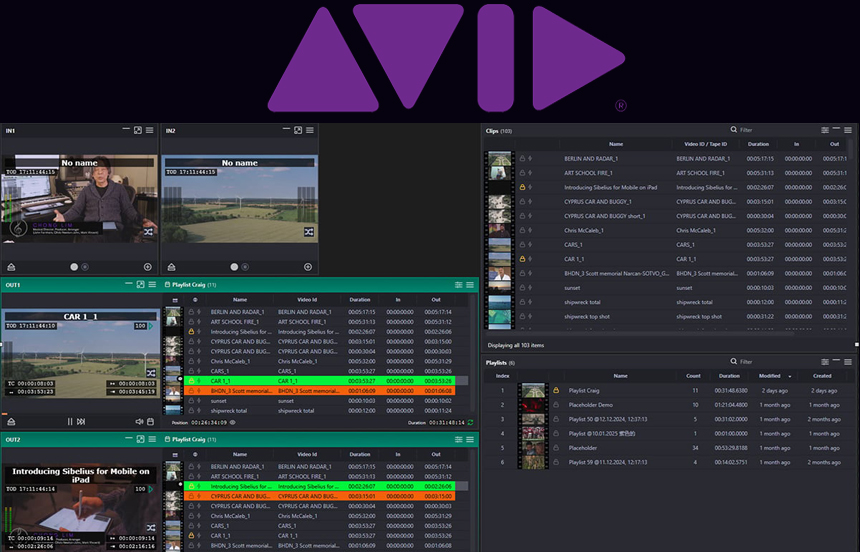Click the shuffle icon on IN1 video
860x552 pixels.
149,232
